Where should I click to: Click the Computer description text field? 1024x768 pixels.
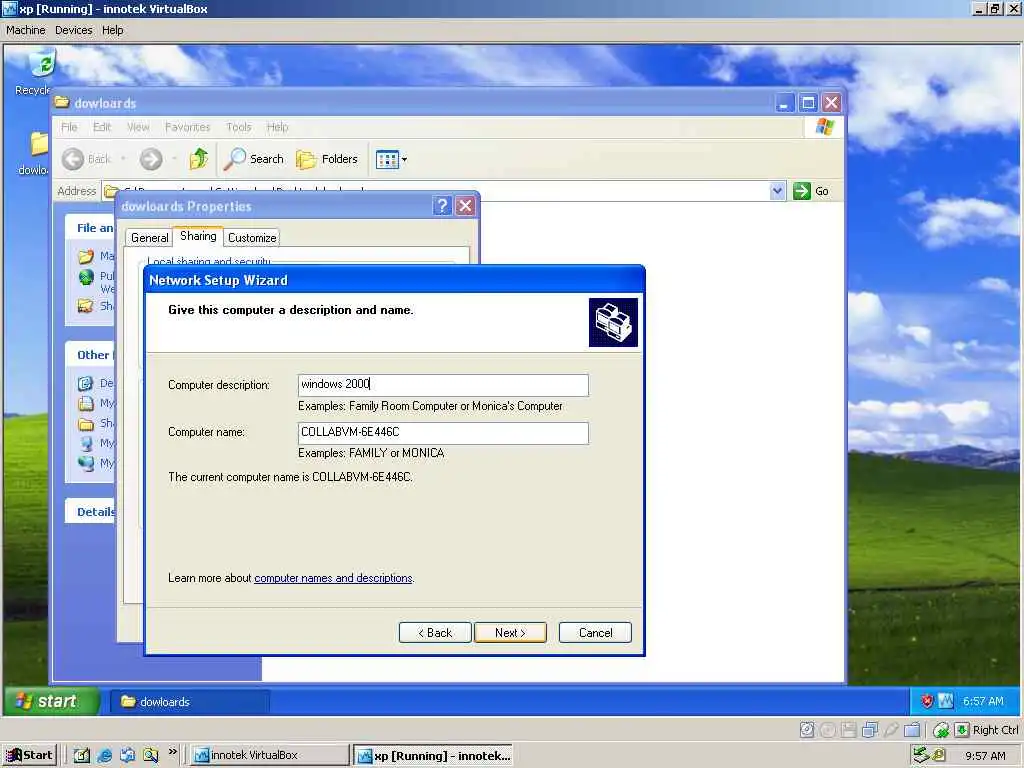[x=443, y=385]
